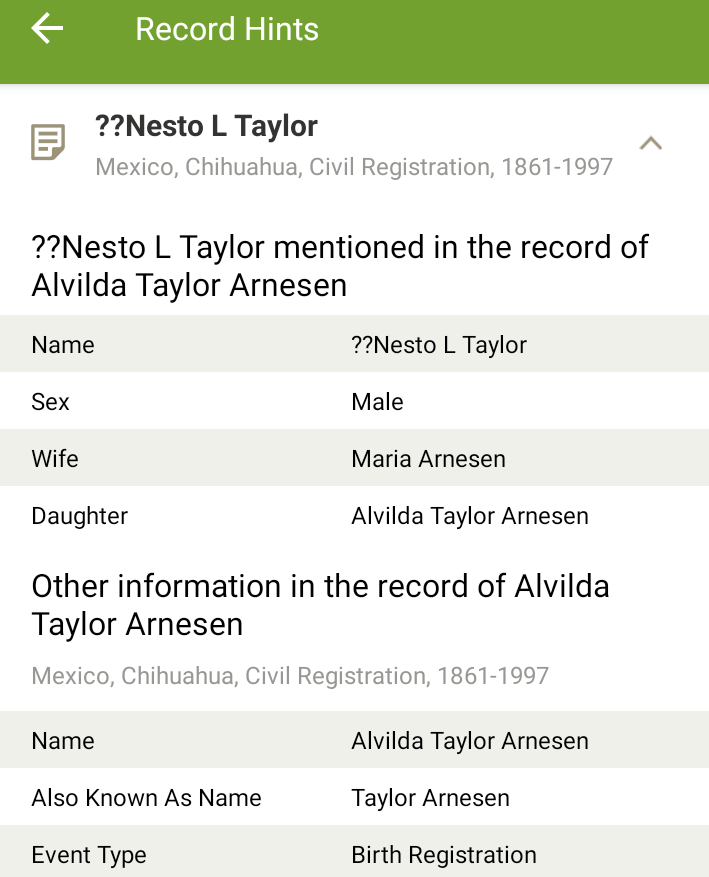Select the second Name row Alvilda Taylor Arnesen
This screenshot has height=877, width=709.
pos(354,741)
